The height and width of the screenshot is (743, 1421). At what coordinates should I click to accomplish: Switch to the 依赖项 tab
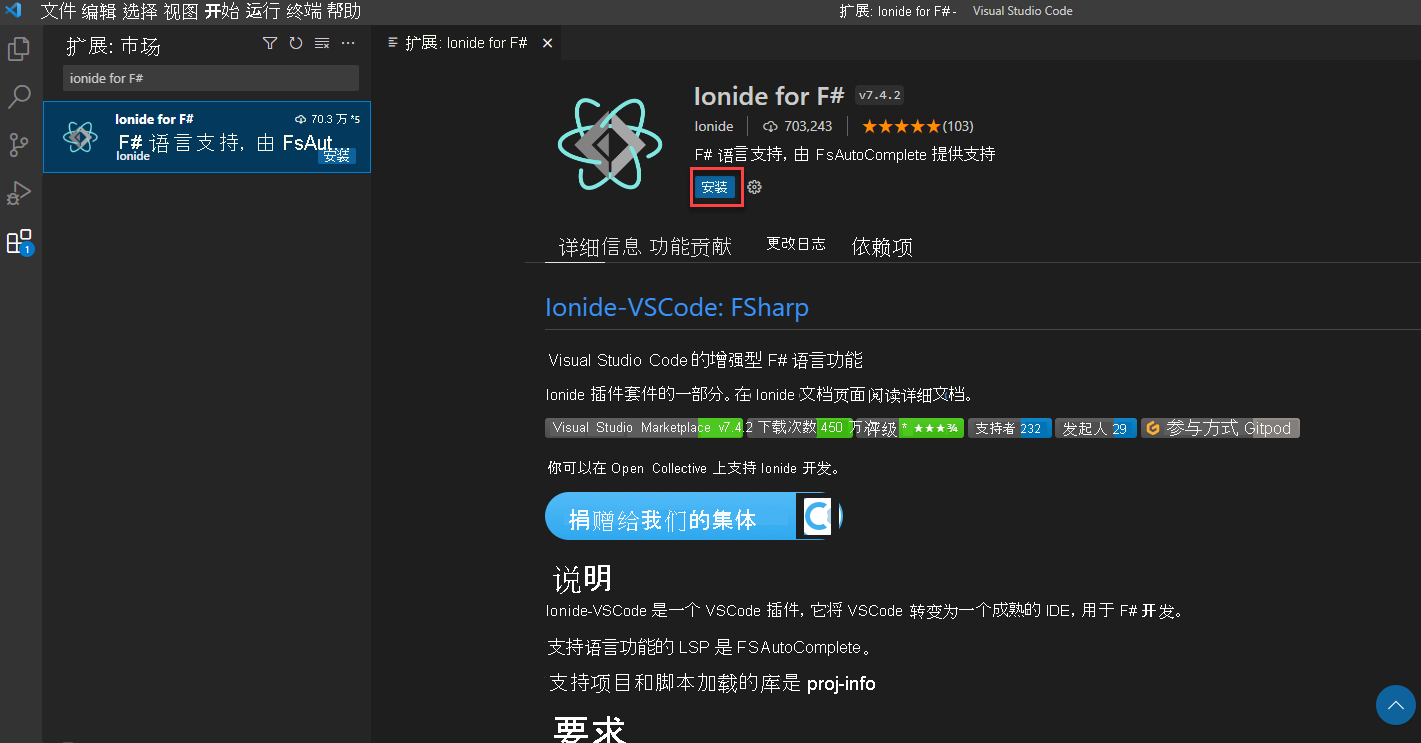tap(881, 245)
